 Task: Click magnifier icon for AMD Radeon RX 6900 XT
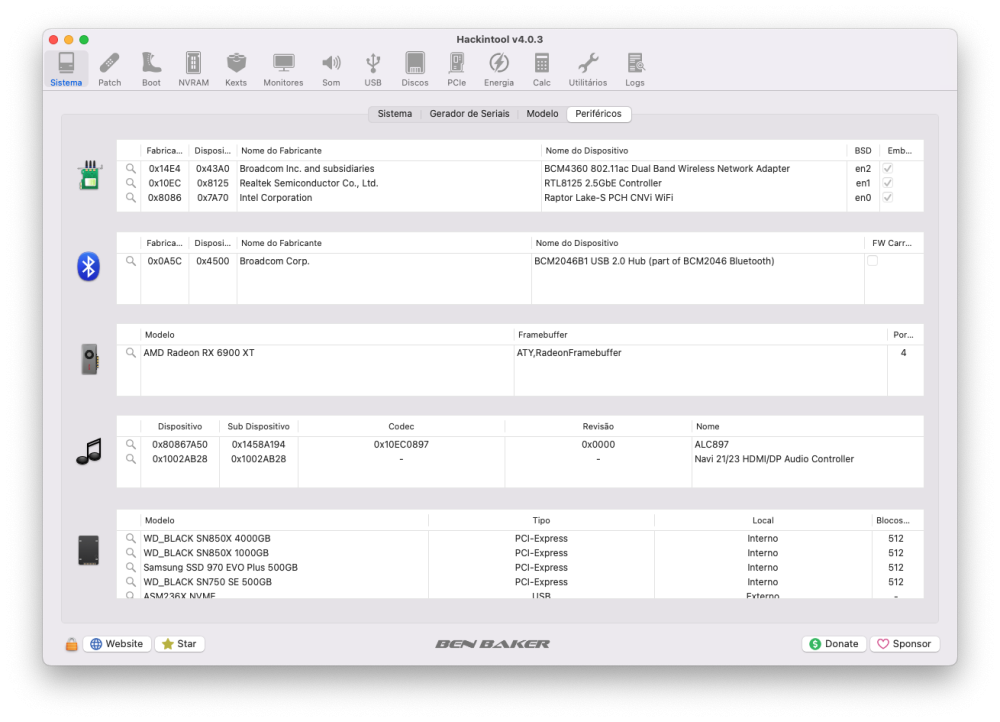[x=131, y=353]
